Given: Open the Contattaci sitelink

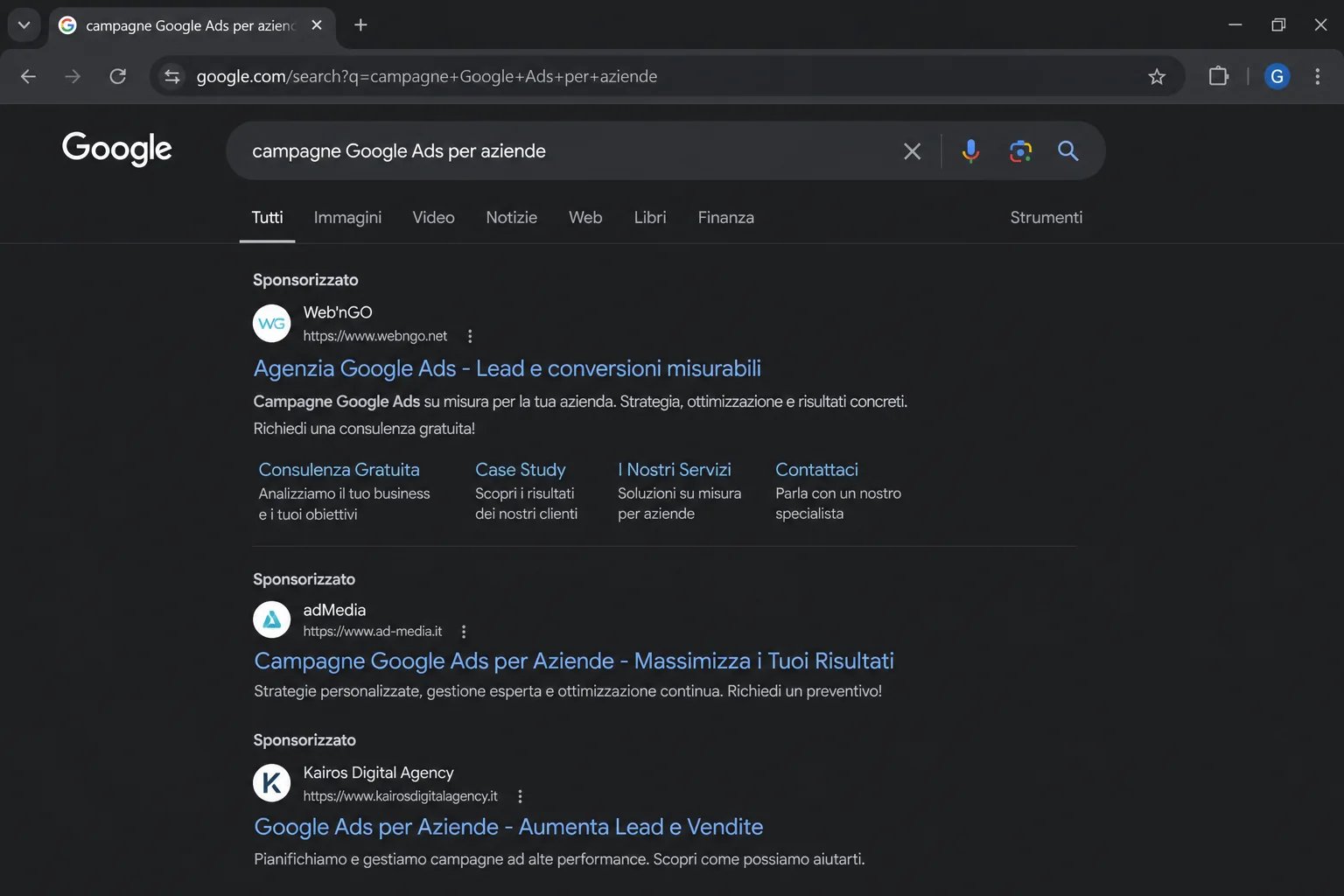Looking at the screenshot, I should pos(816,470).
